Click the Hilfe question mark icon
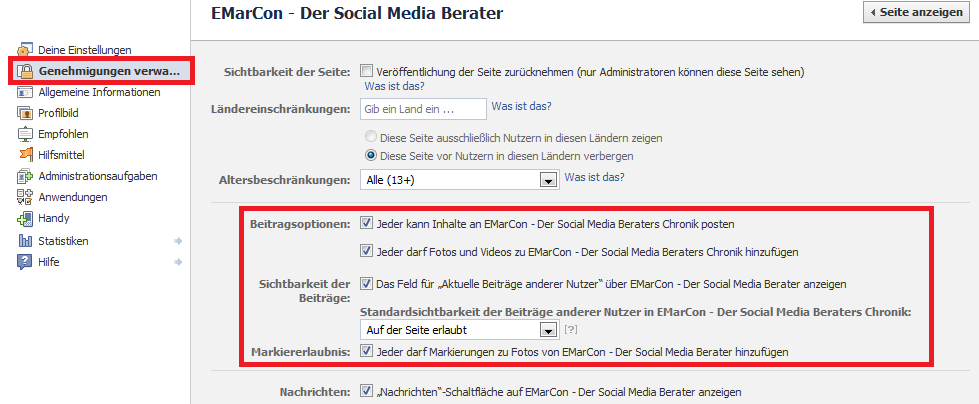The width and height of the screenshot is (979, 404). (x=24, y=262)
